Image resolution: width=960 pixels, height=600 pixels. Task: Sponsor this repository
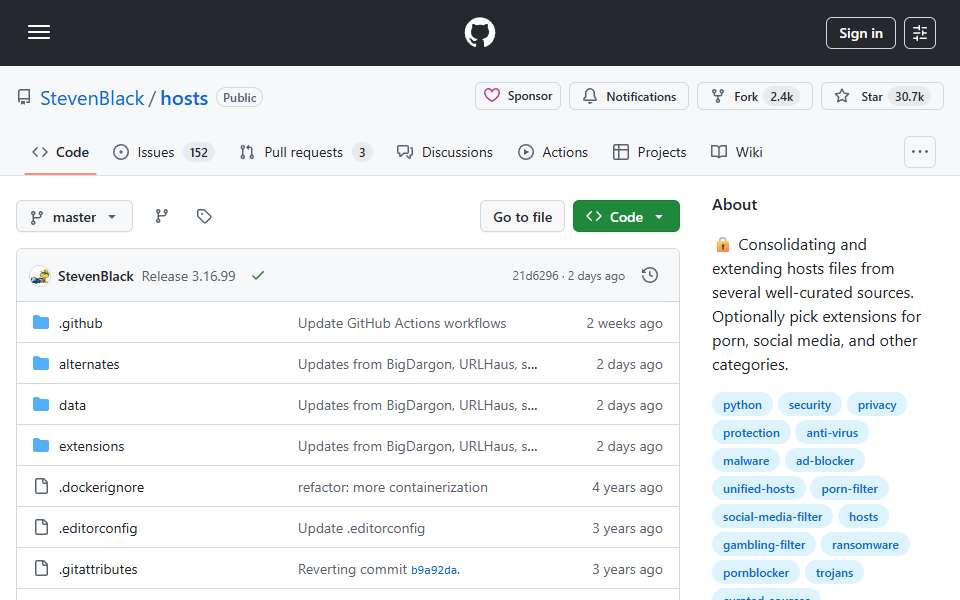(518, 96)
